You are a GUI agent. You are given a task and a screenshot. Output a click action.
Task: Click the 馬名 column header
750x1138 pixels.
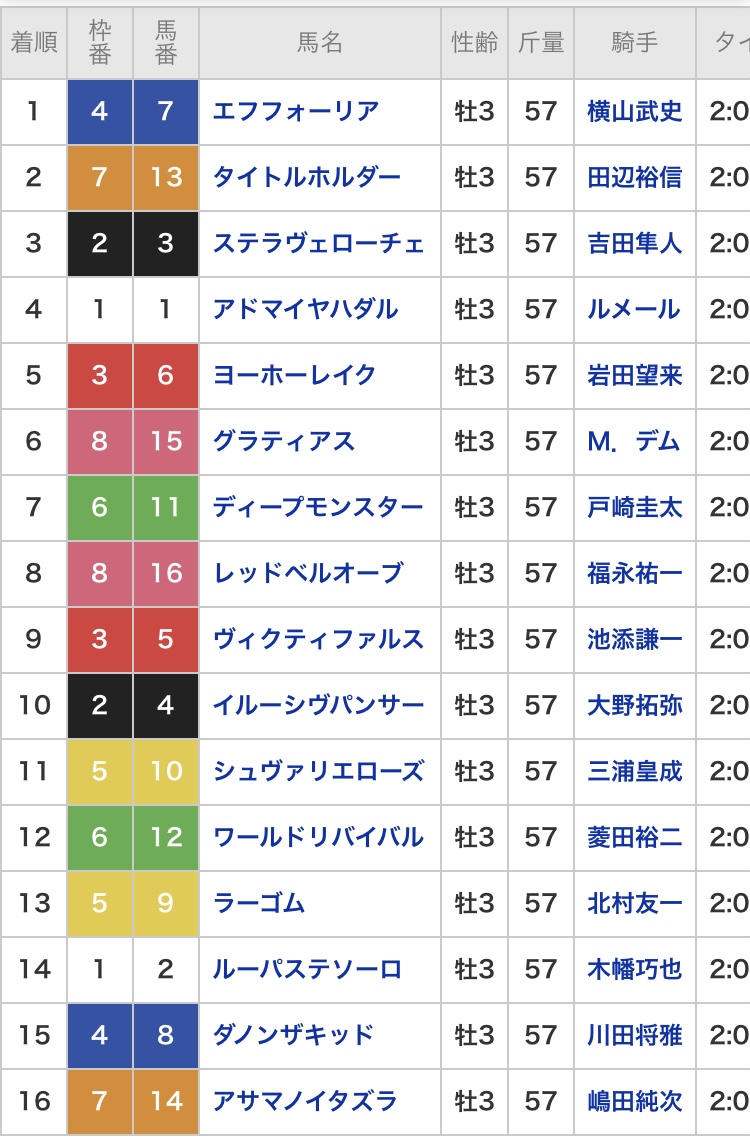[319, 43]
